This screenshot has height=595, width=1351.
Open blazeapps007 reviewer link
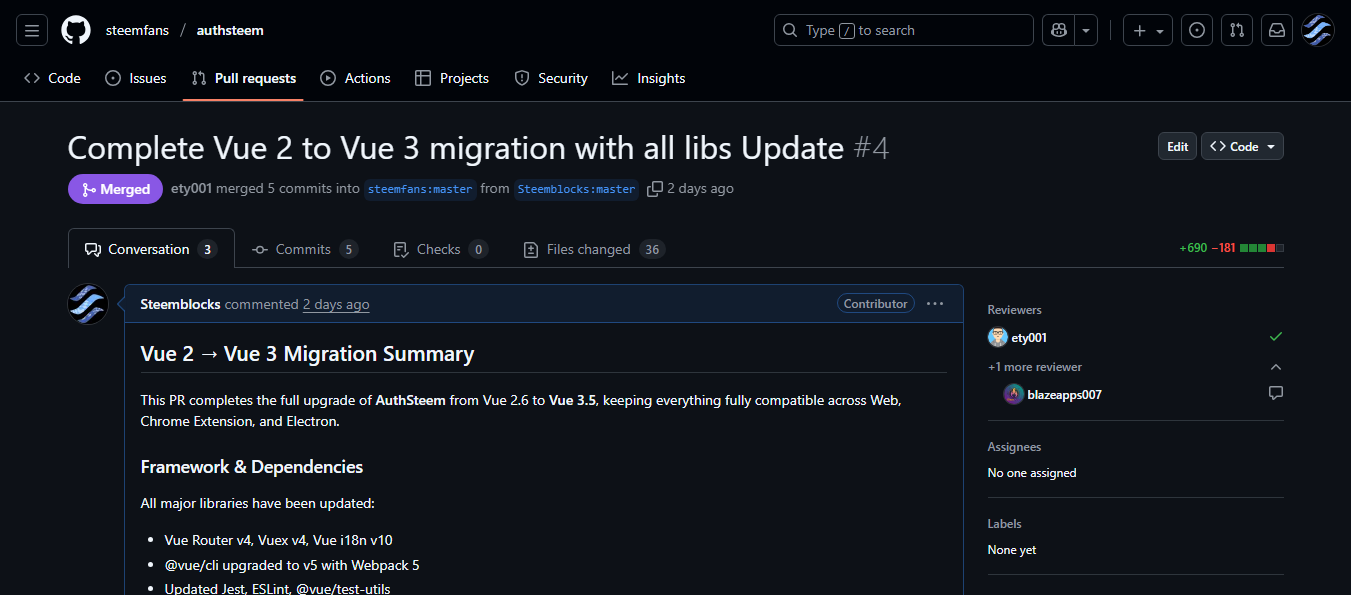[x=1064, y=394]
